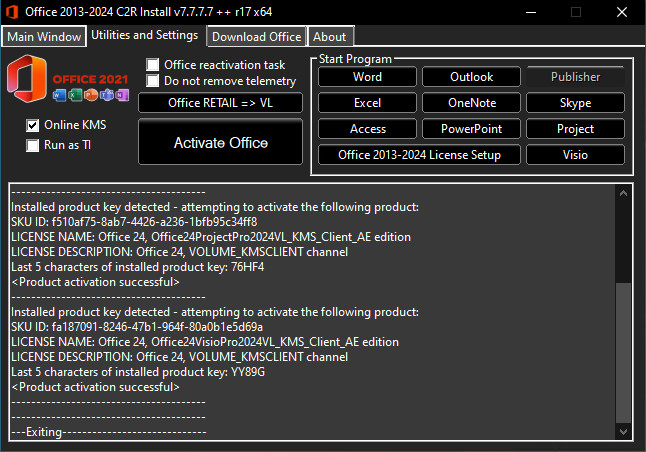Launch Word from Start Program

[x=367, y=77]
